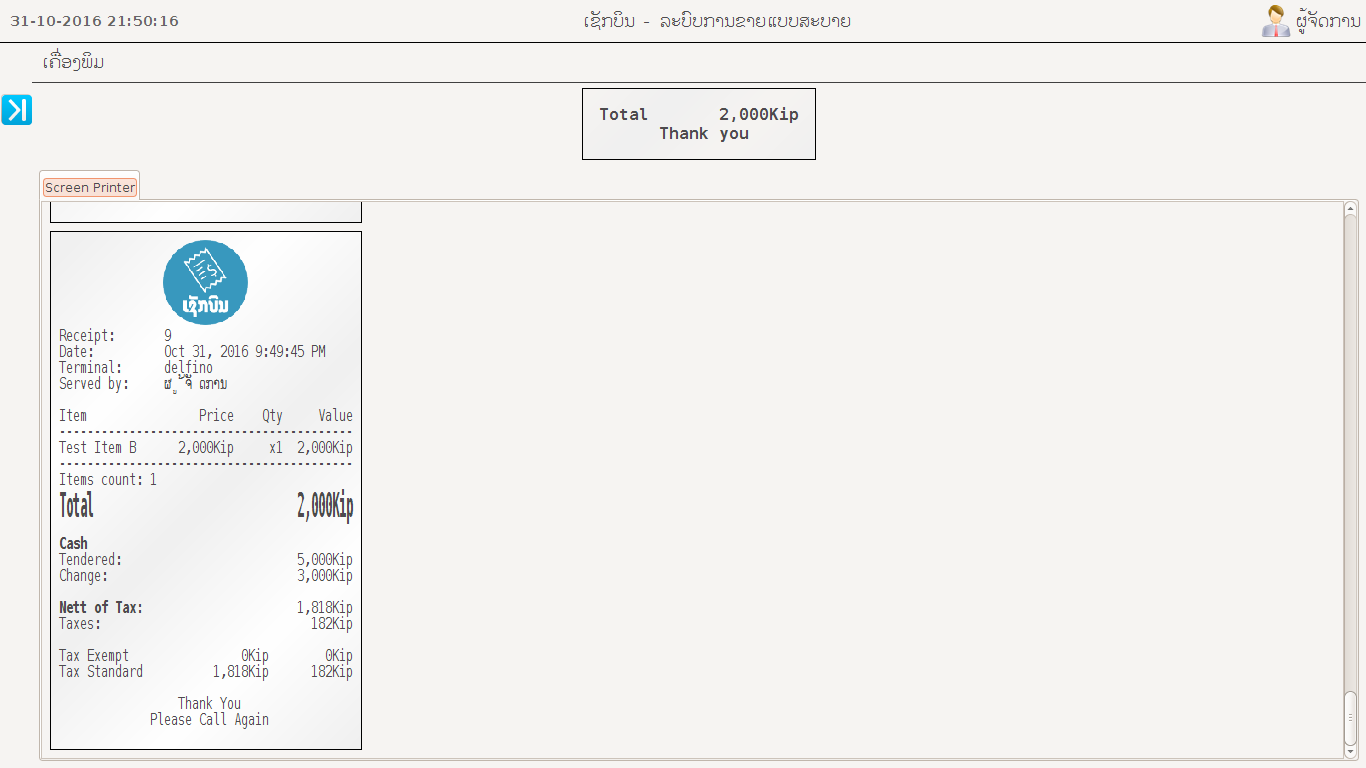Image resolution: width=1366 pixels, height=768 pixels.
Task: Click the scrollbar down arrow
Action: (1351, 752)
